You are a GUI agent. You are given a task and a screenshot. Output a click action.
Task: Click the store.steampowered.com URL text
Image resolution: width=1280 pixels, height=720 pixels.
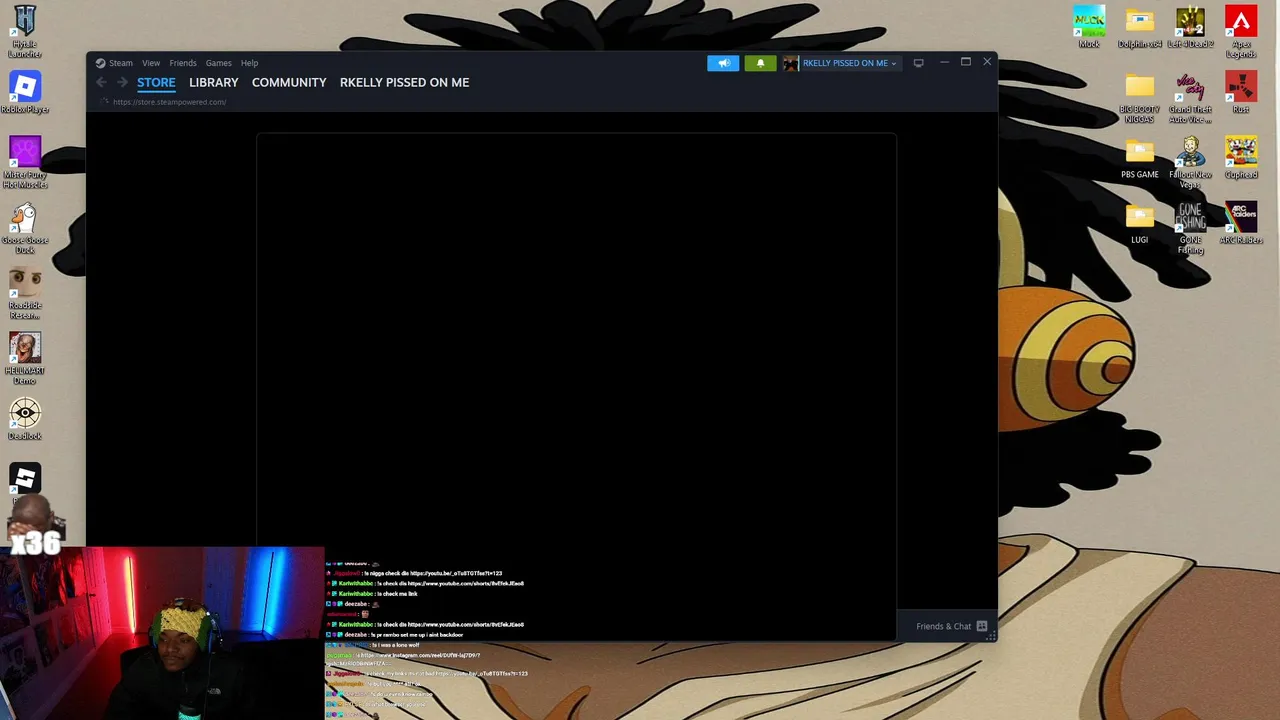pos(169,102)
